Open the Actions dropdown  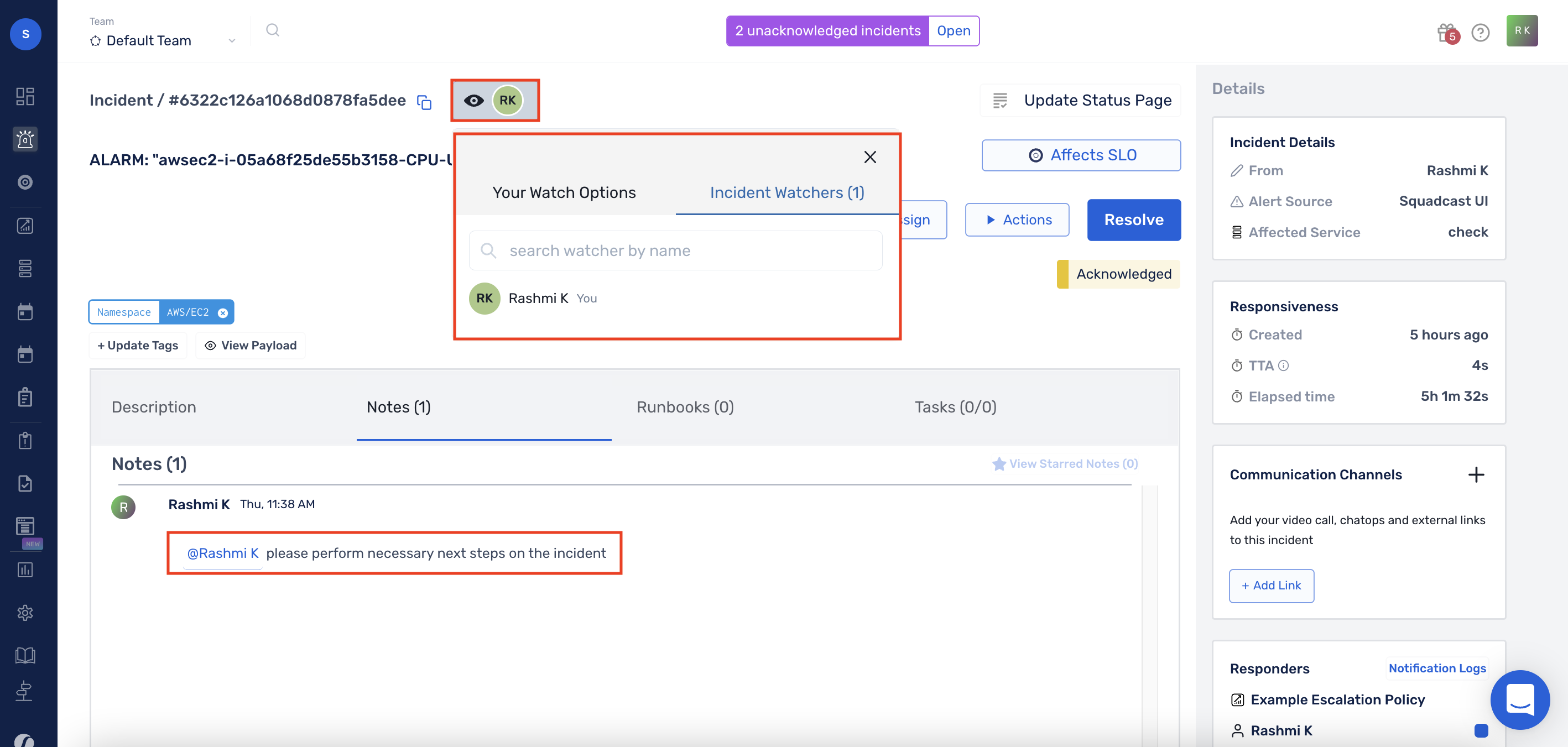[1017, 220]
